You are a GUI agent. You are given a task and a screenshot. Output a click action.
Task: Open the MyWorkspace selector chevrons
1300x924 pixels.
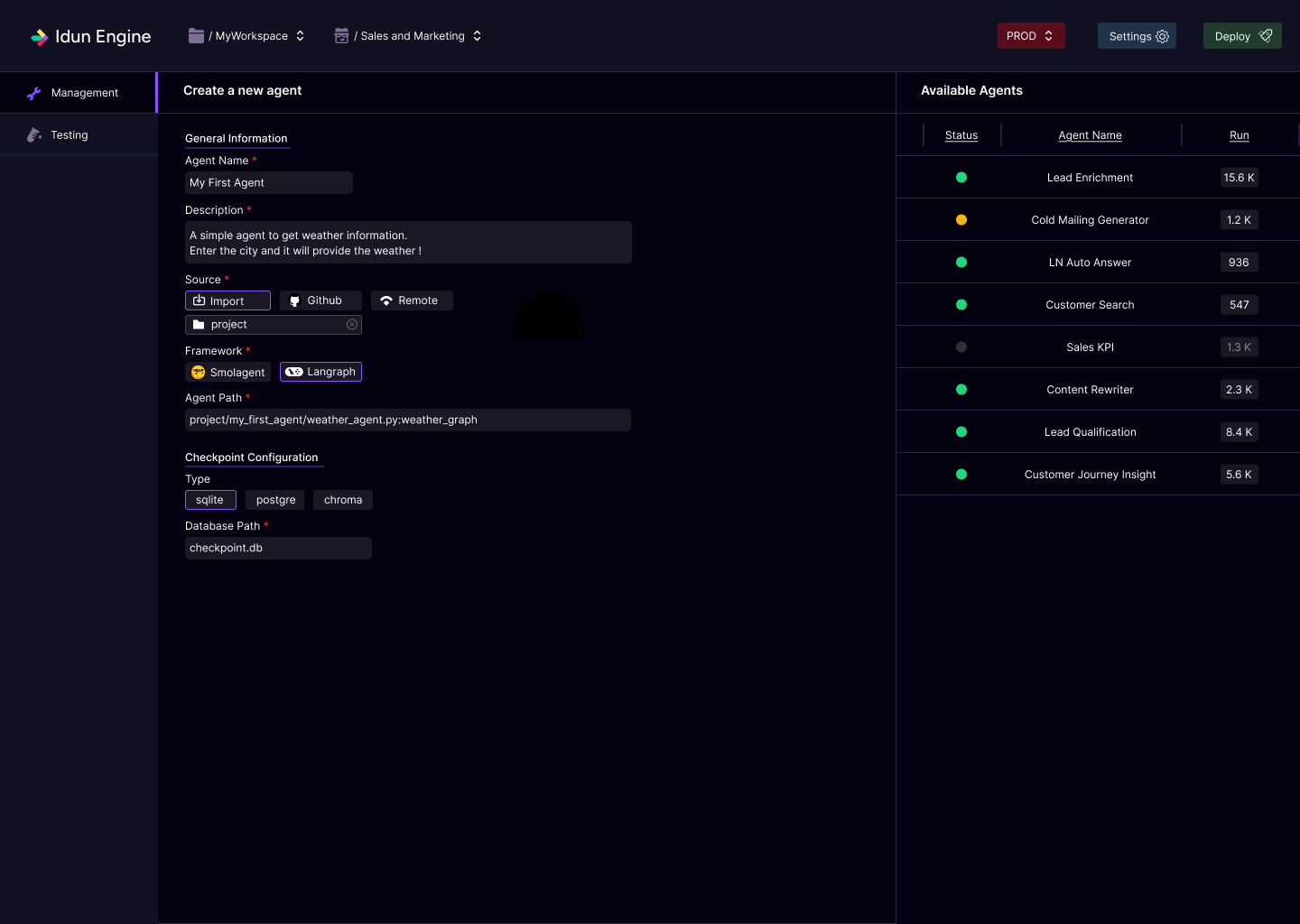pos(301,36)
